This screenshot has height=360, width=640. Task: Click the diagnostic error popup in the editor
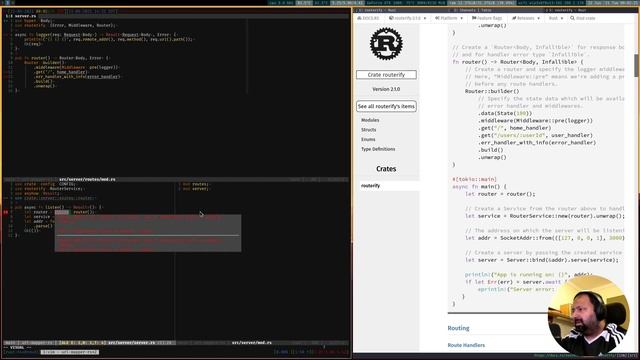point(148,233)
